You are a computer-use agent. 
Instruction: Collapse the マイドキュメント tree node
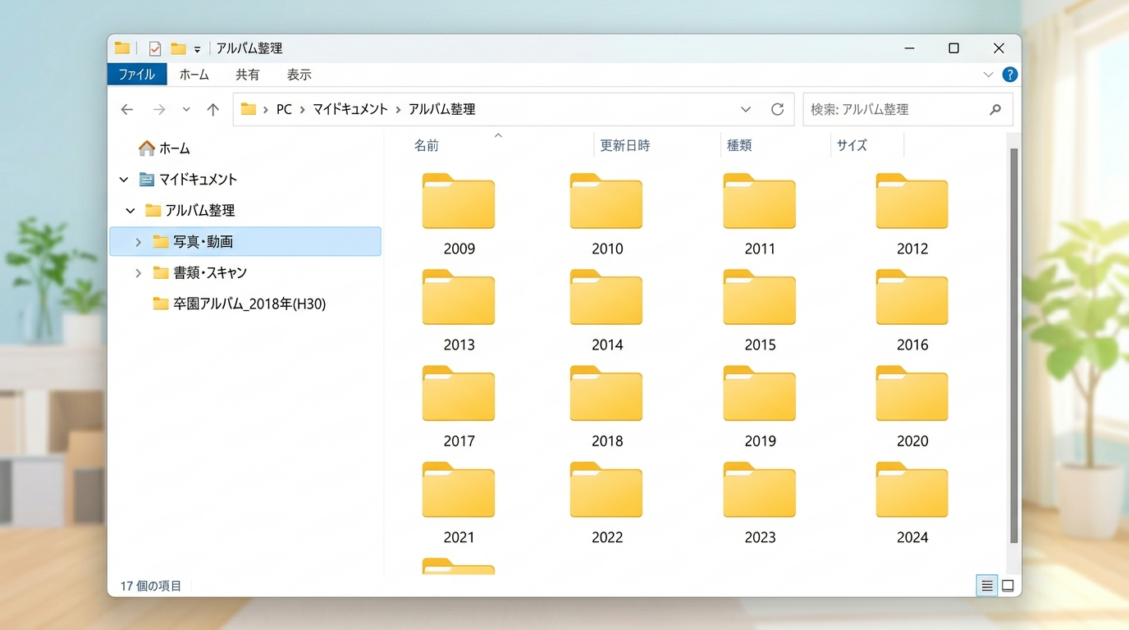tap(124, 180)
